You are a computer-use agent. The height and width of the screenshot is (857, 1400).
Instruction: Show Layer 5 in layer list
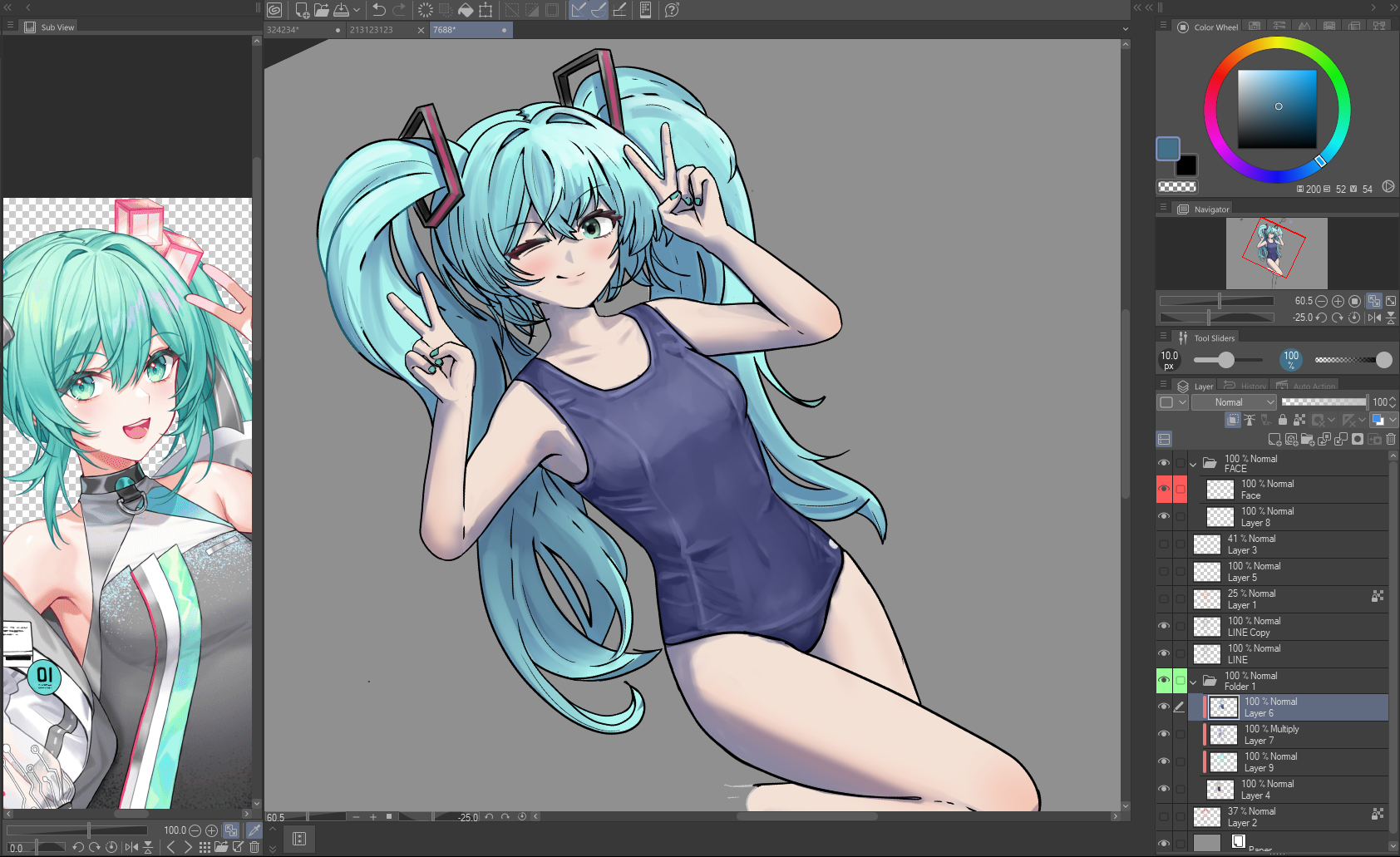[1164, 572]
